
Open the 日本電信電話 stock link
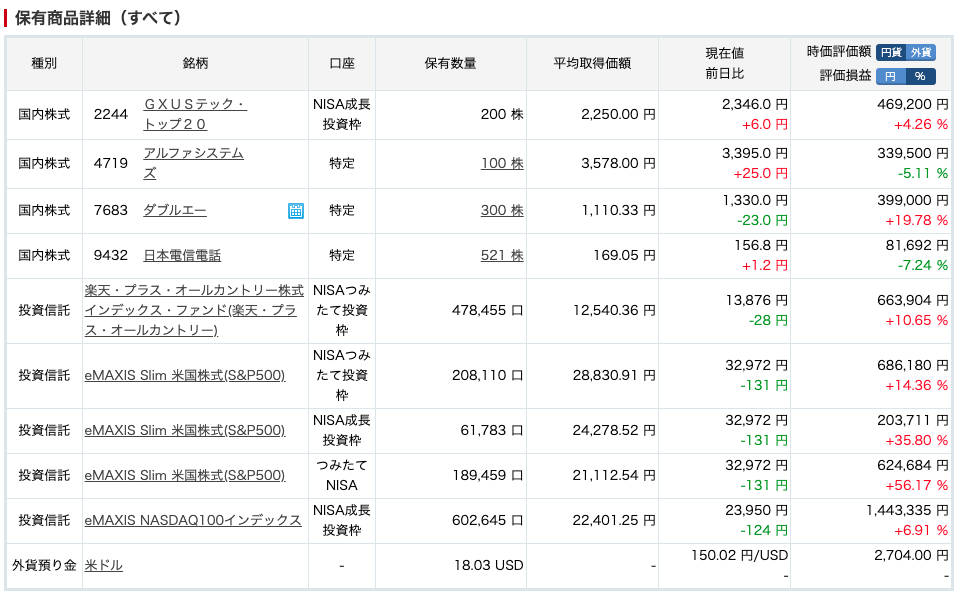tap(182, 255)
